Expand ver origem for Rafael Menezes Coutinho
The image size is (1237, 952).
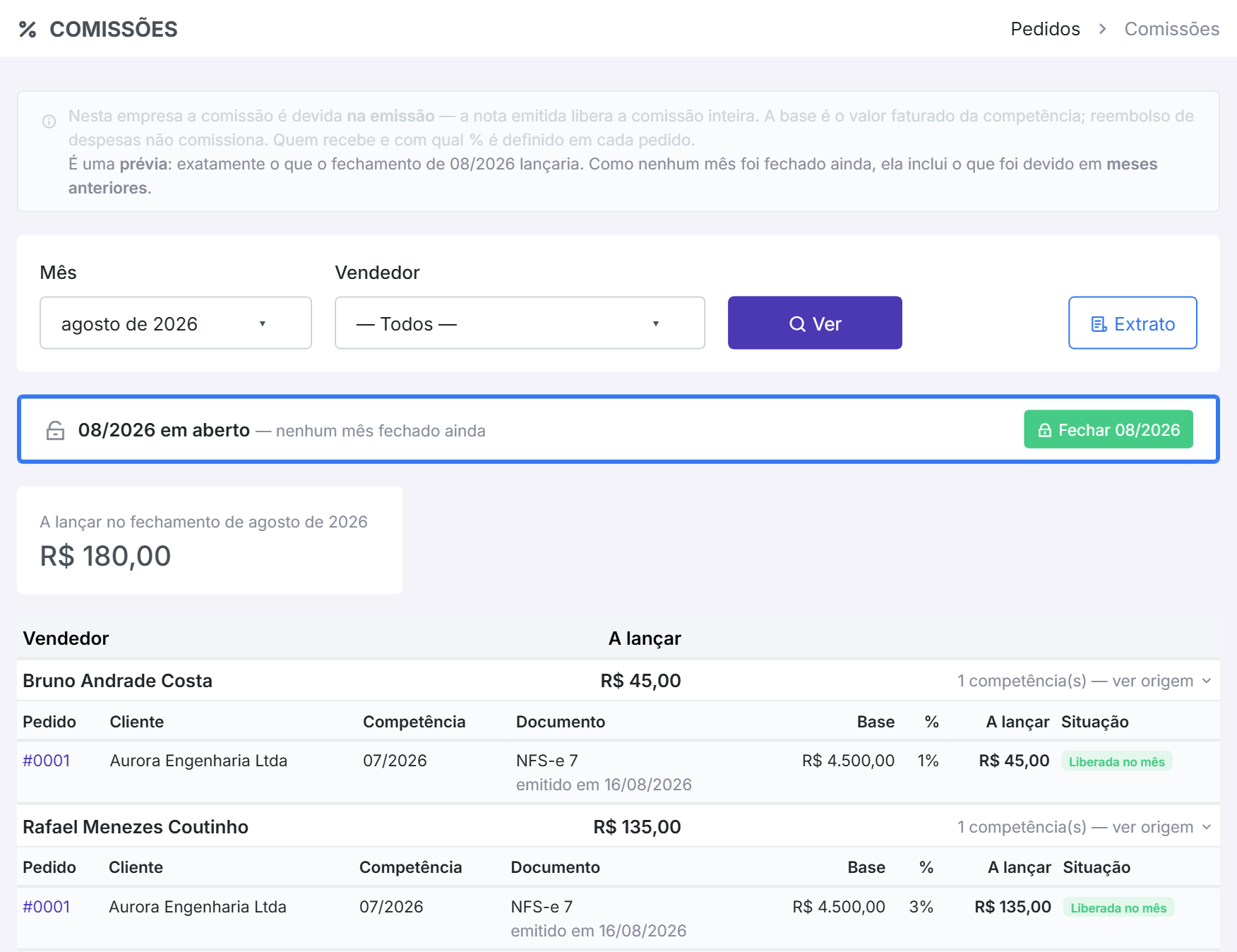pos(1084,827)
